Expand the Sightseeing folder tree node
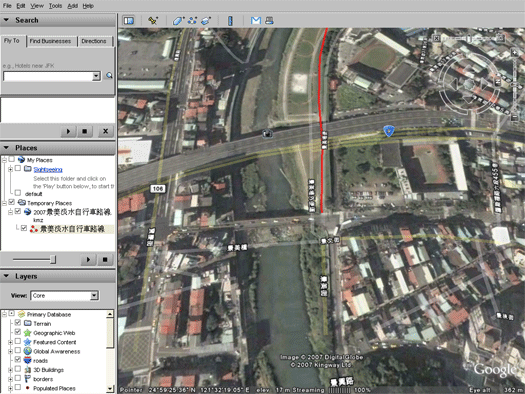 click(11, 169)
